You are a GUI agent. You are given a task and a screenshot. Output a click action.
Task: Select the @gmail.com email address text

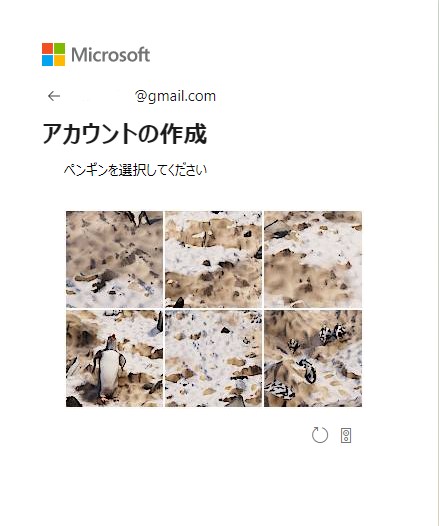click(x=175, y=96)
